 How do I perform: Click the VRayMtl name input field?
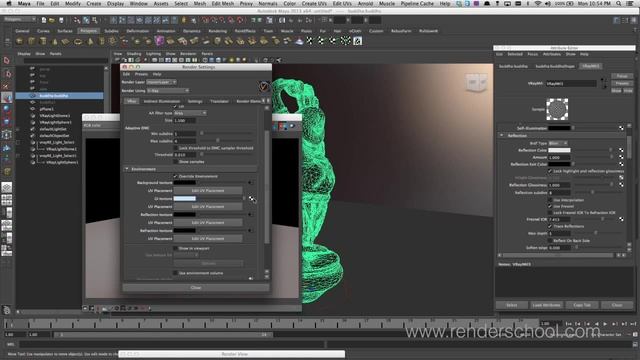[571, 83]
